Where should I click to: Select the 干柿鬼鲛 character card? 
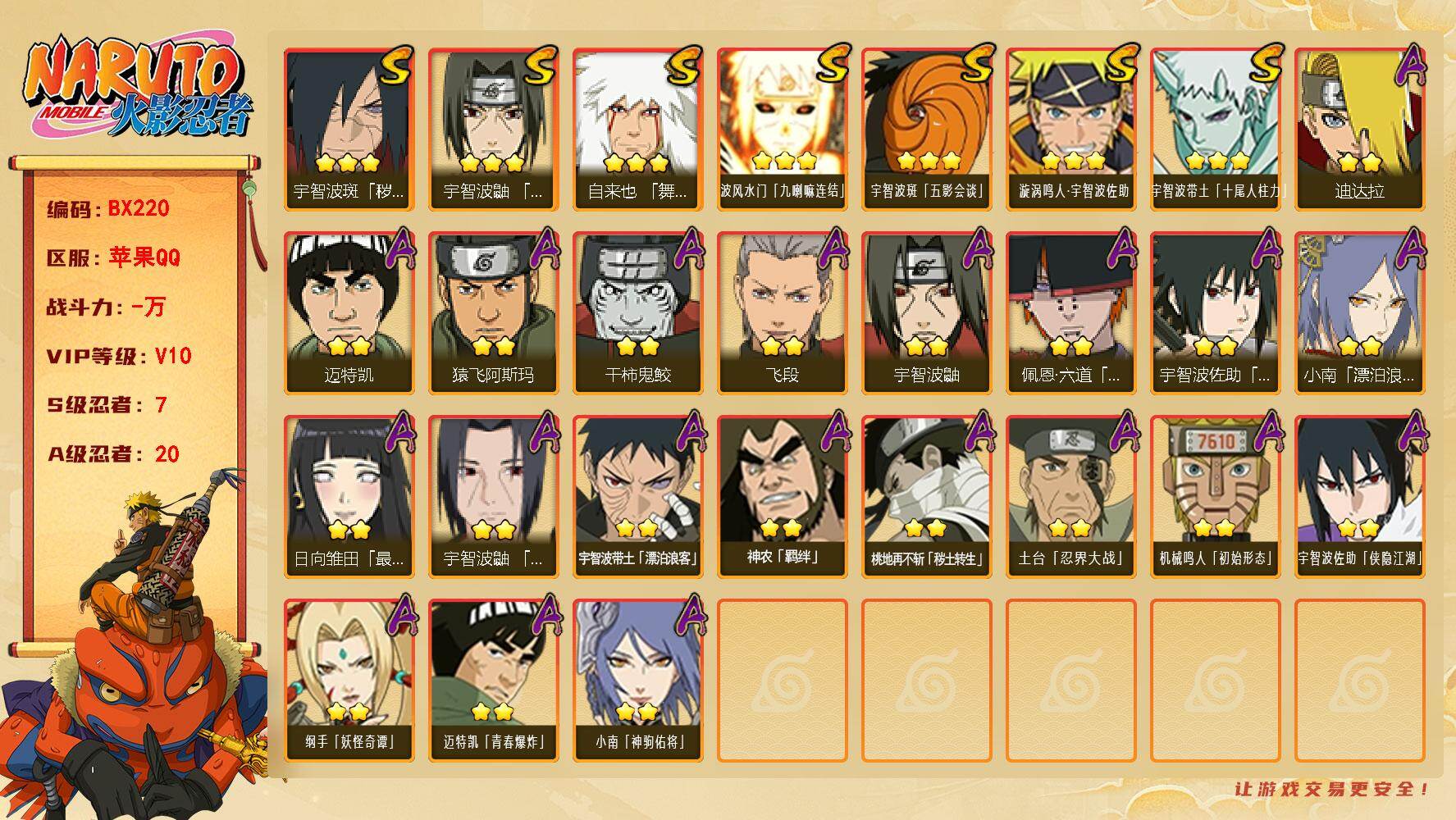click(x=637, y=312)
